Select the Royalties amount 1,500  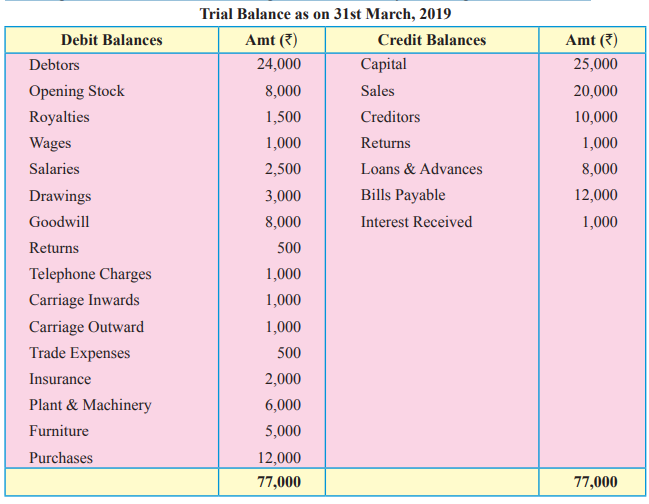tap(283, 117)
